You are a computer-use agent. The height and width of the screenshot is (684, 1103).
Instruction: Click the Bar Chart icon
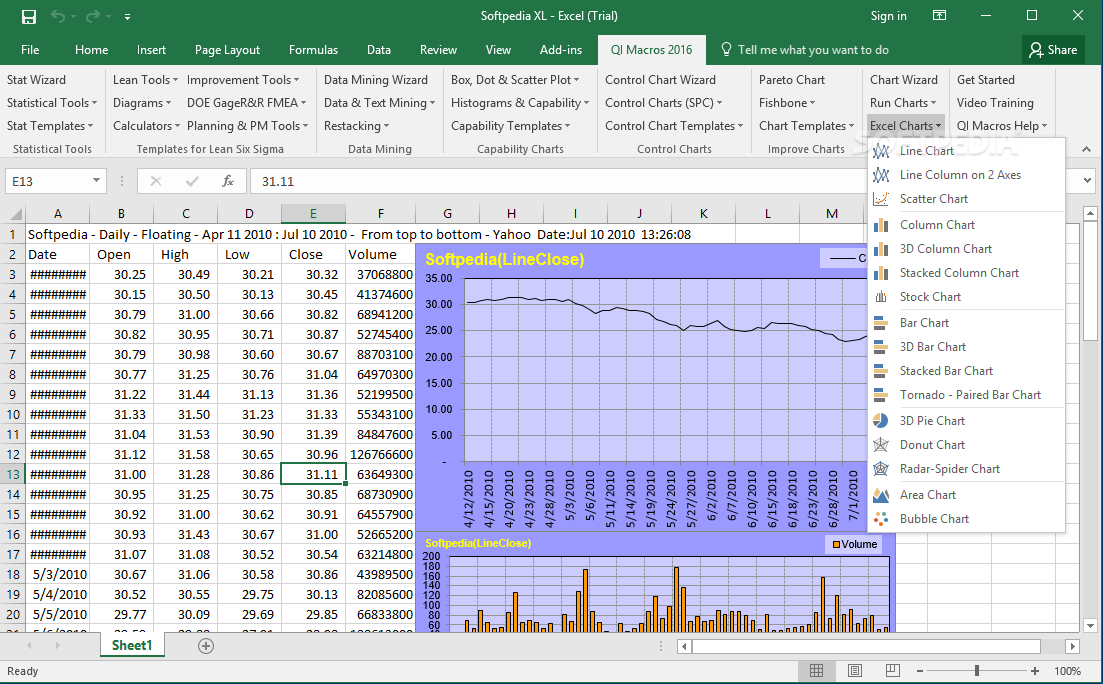click(881, 323)
